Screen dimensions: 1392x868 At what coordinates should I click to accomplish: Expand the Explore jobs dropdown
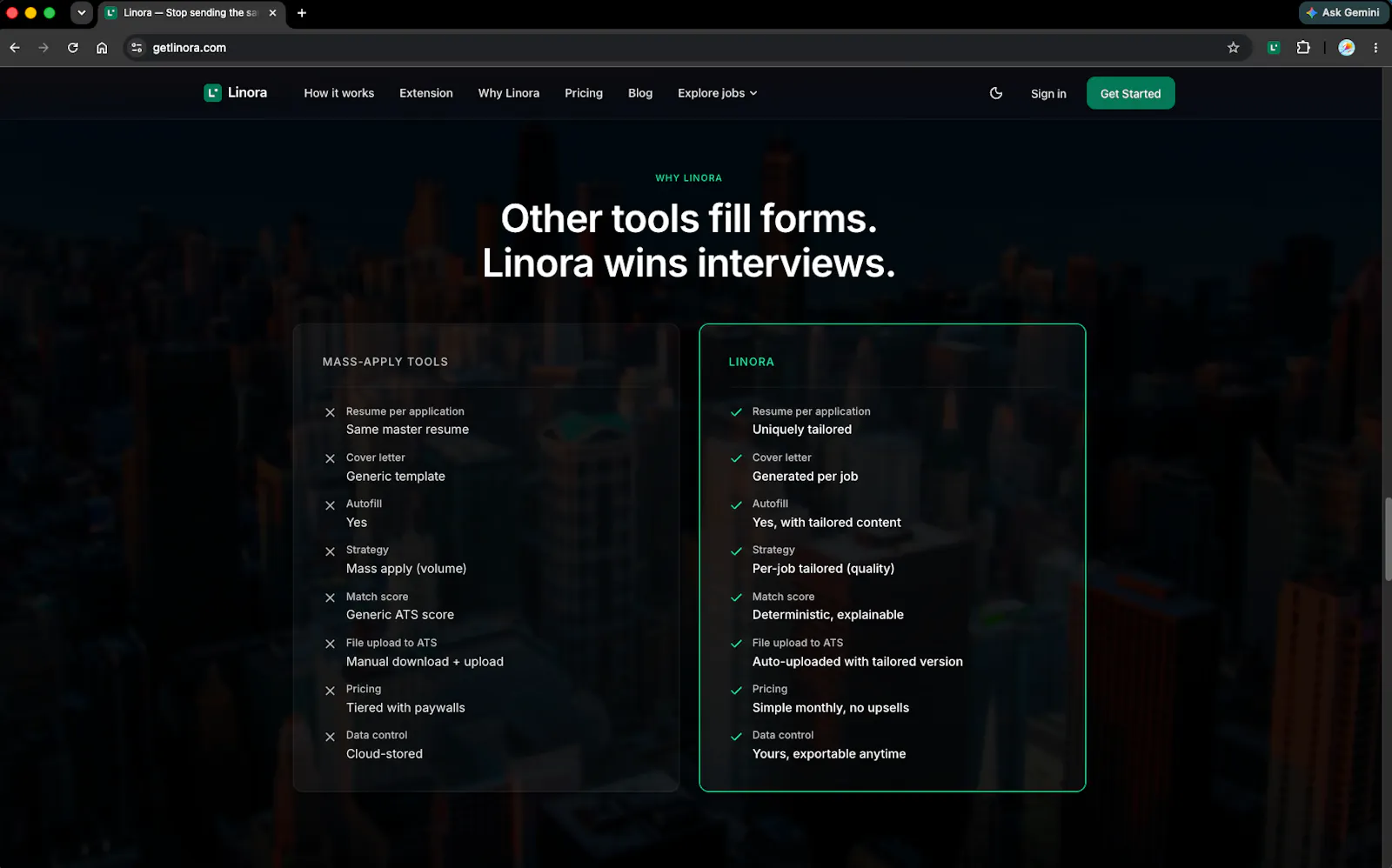(x=718, y=93)
